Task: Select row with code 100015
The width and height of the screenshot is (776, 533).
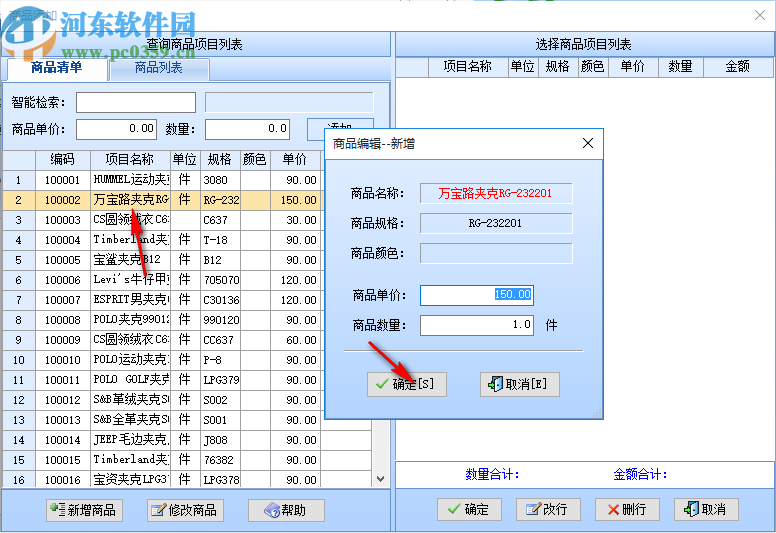Action: click(187, 460)
